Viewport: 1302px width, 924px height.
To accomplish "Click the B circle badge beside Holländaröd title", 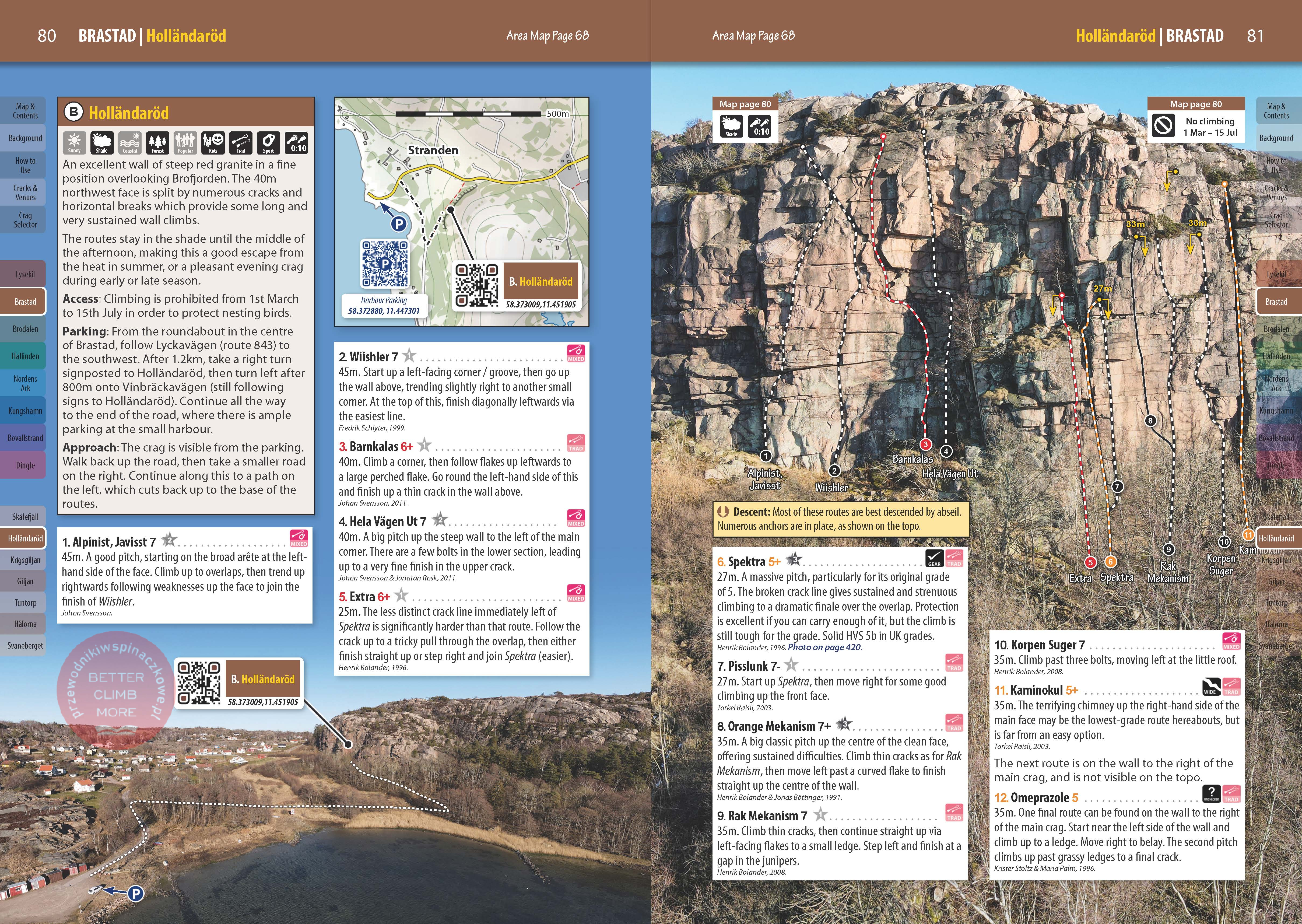I will coord(73,111).
